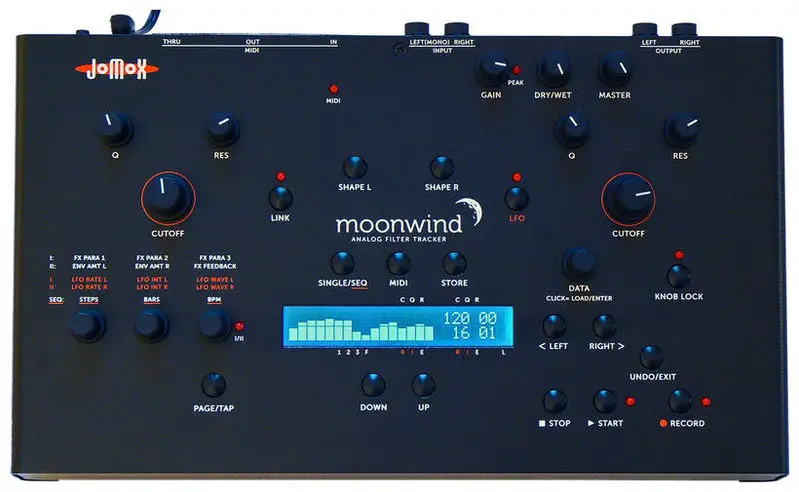Image resolution: width=799 pixels, height=492 pixels.
Task: Toggle the LFO button
Action: pos(516,197)
